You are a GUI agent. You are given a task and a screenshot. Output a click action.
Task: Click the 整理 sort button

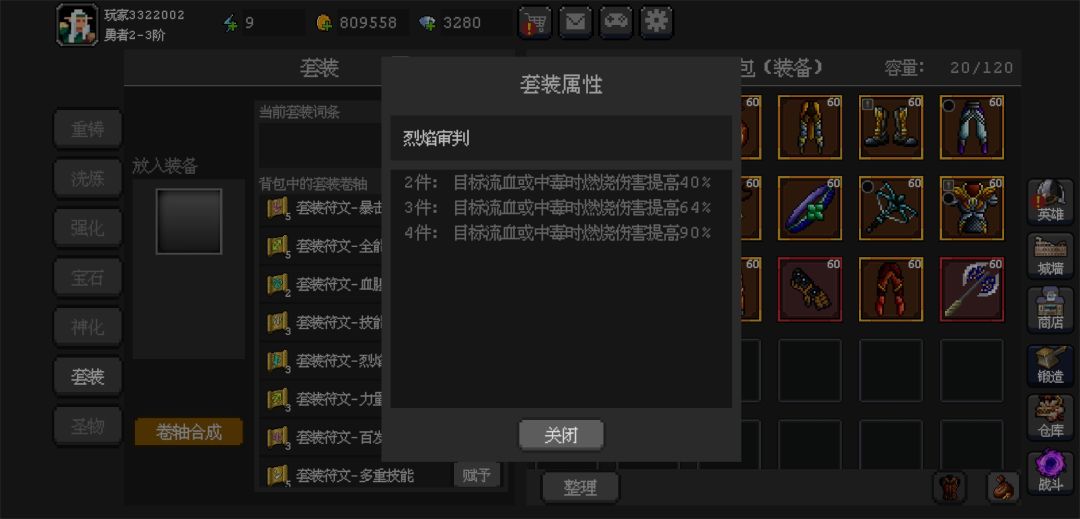pyautogui.click(x=580, y=487)
